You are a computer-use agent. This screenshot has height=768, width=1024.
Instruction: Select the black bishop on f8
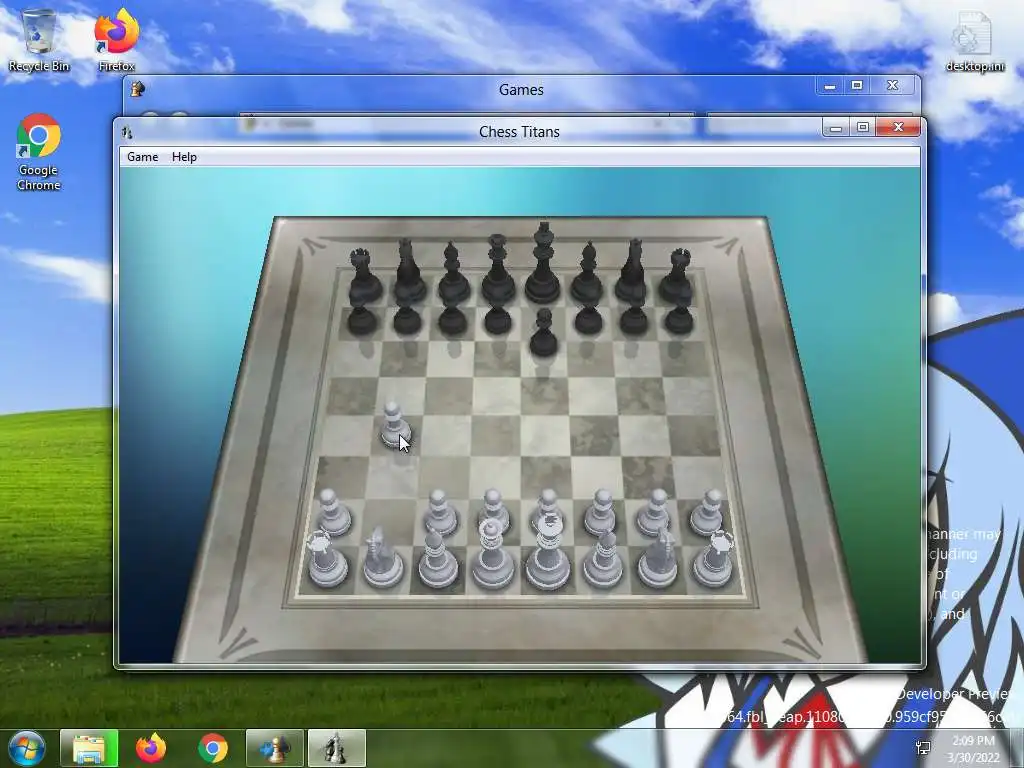click(x=588, y=273)
